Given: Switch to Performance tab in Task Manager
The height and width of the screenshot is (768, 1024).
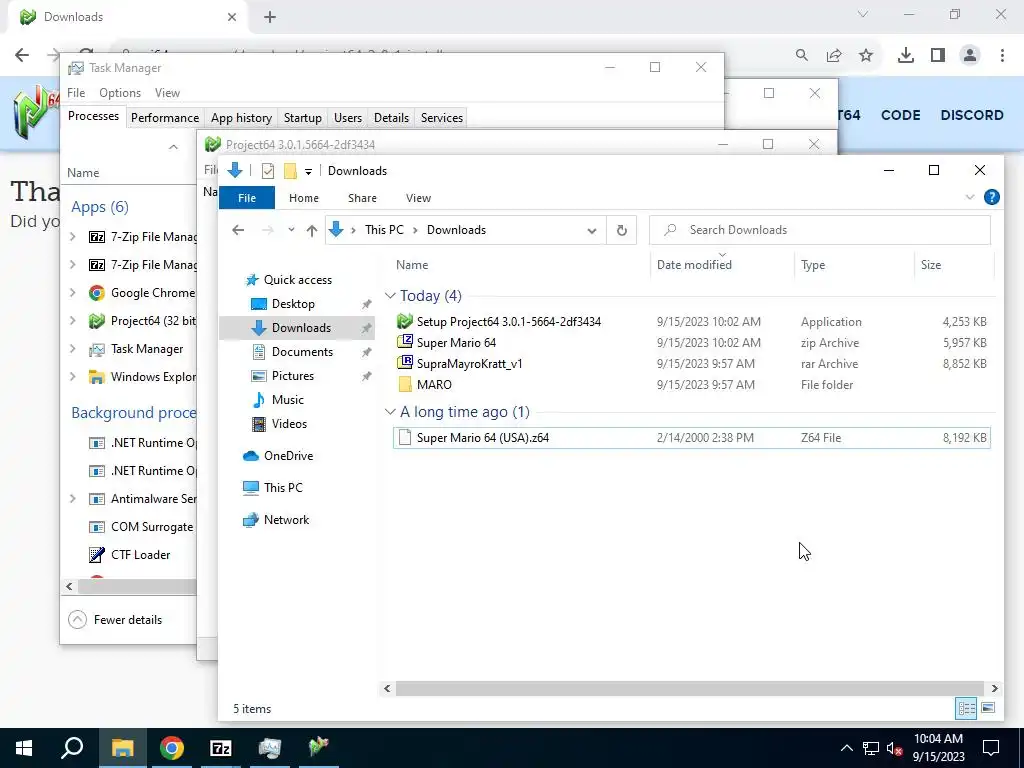Looking at the screenshot, I should 165,118.
